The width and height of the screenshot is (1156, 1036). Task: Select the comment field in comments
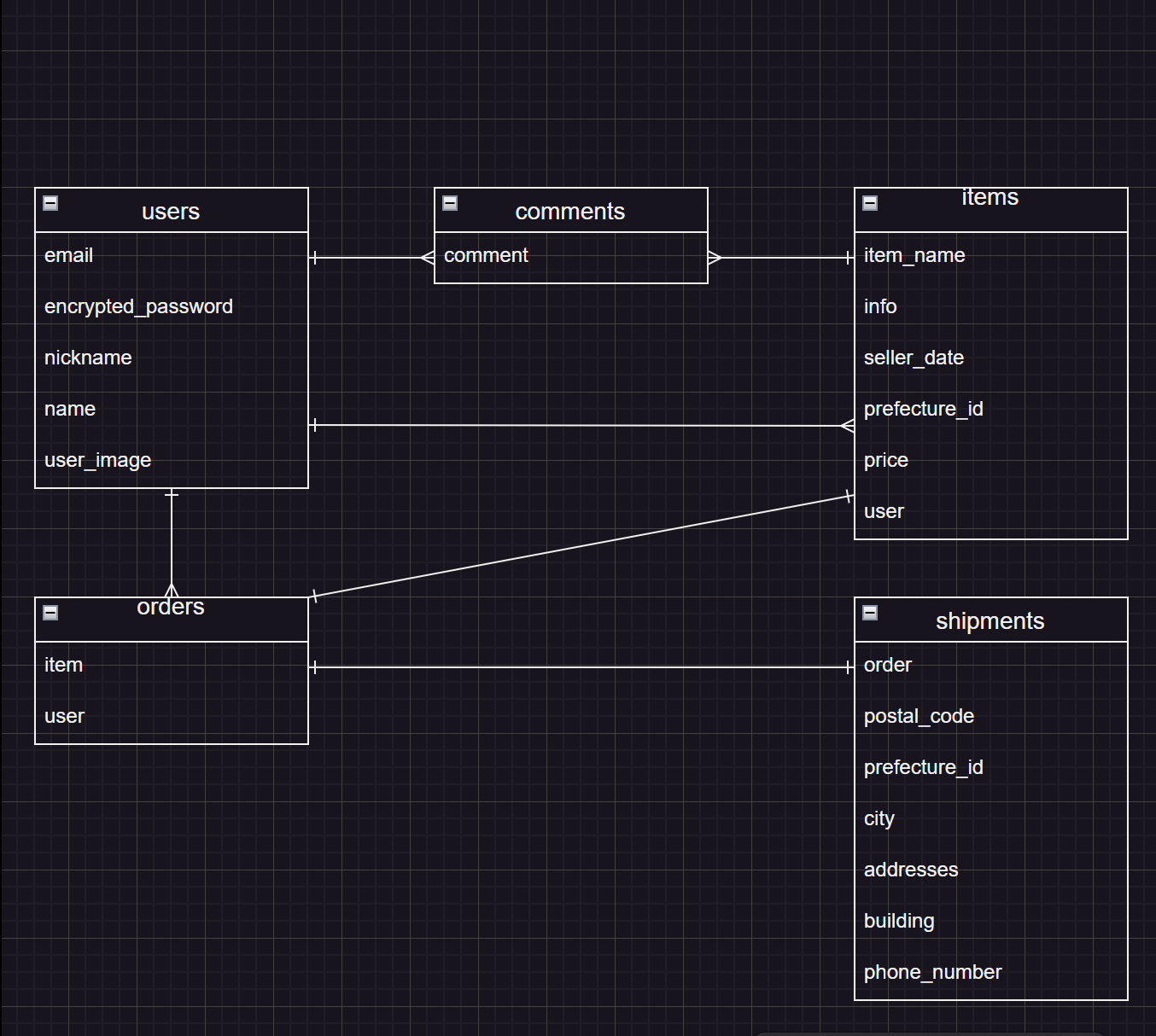[x=485, y=255]
